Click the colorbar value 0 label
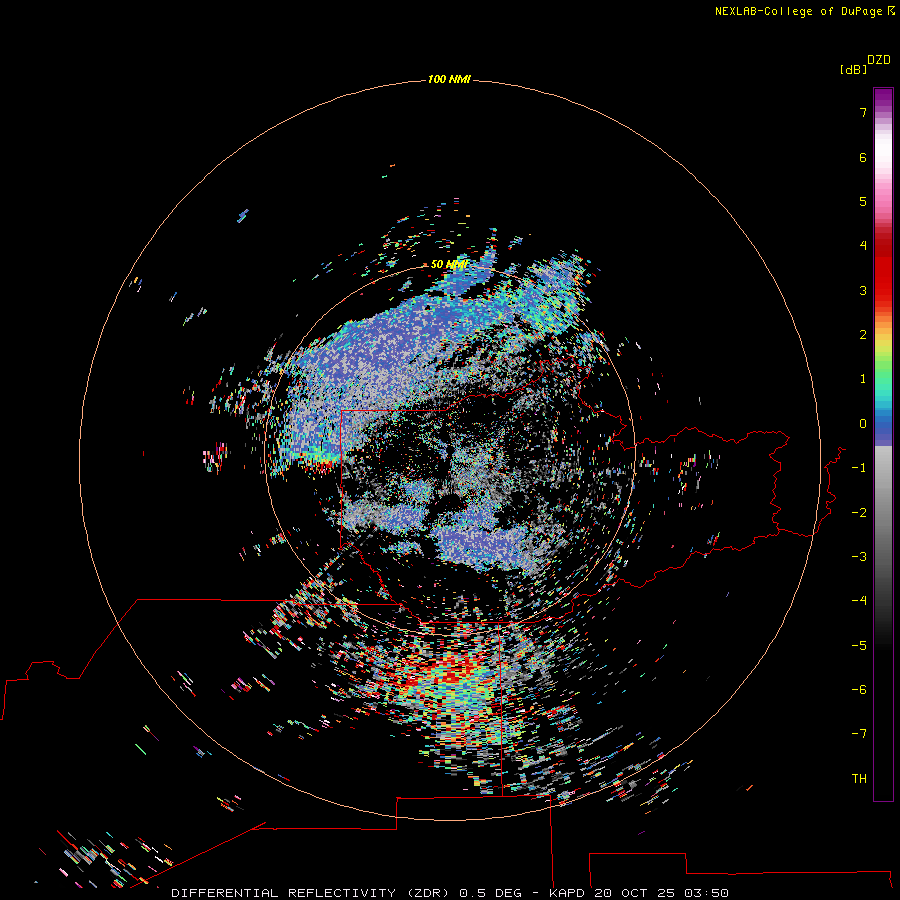This screenshot has width=900, height=900. 863,424
